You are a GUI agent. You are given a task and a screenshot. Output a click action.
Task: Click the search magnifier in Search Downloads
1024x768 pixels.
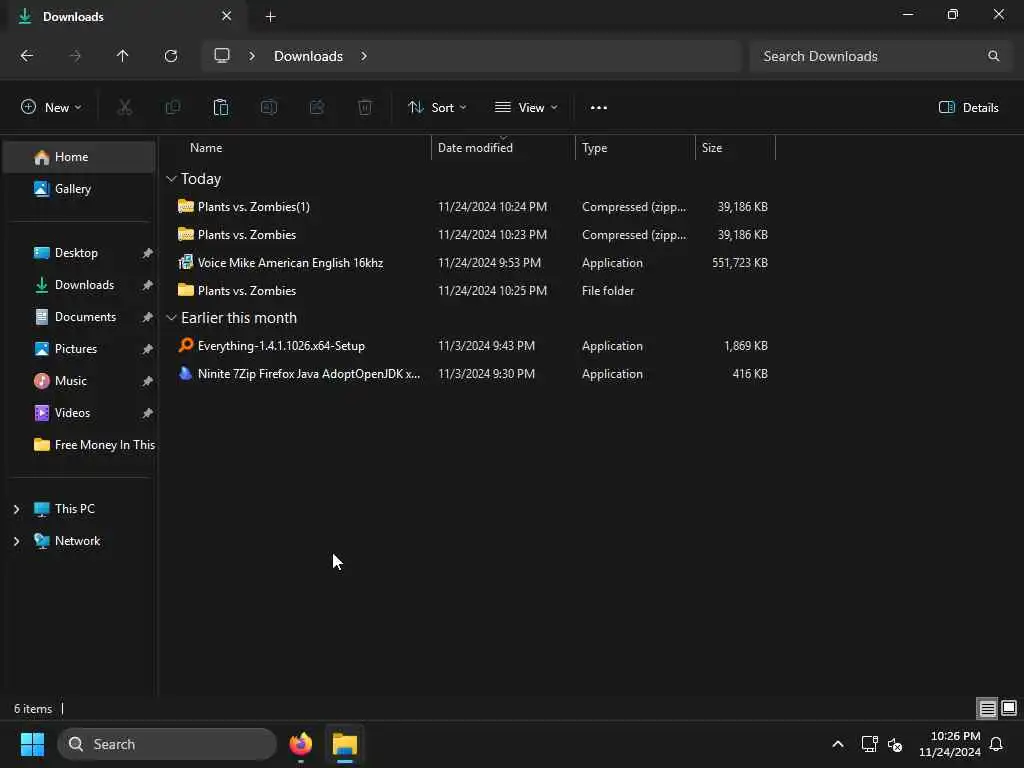993,56
